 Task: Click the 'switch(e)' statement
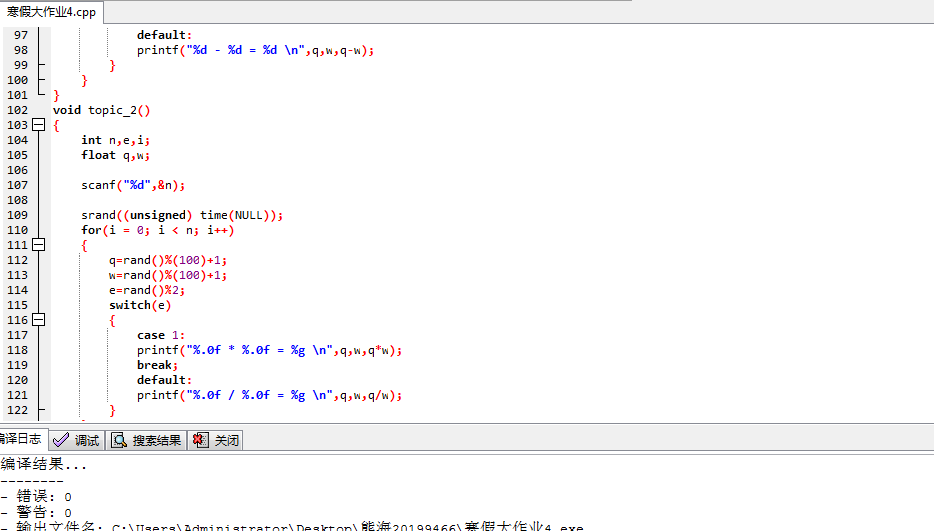pos(140,305)
